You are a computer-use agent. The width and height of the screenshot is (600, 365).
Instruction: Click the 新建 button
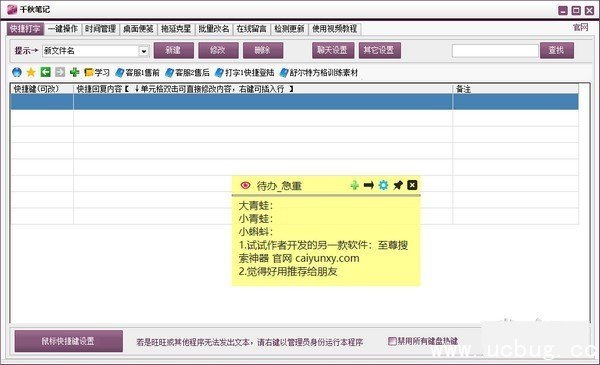(x=174, y=50)
